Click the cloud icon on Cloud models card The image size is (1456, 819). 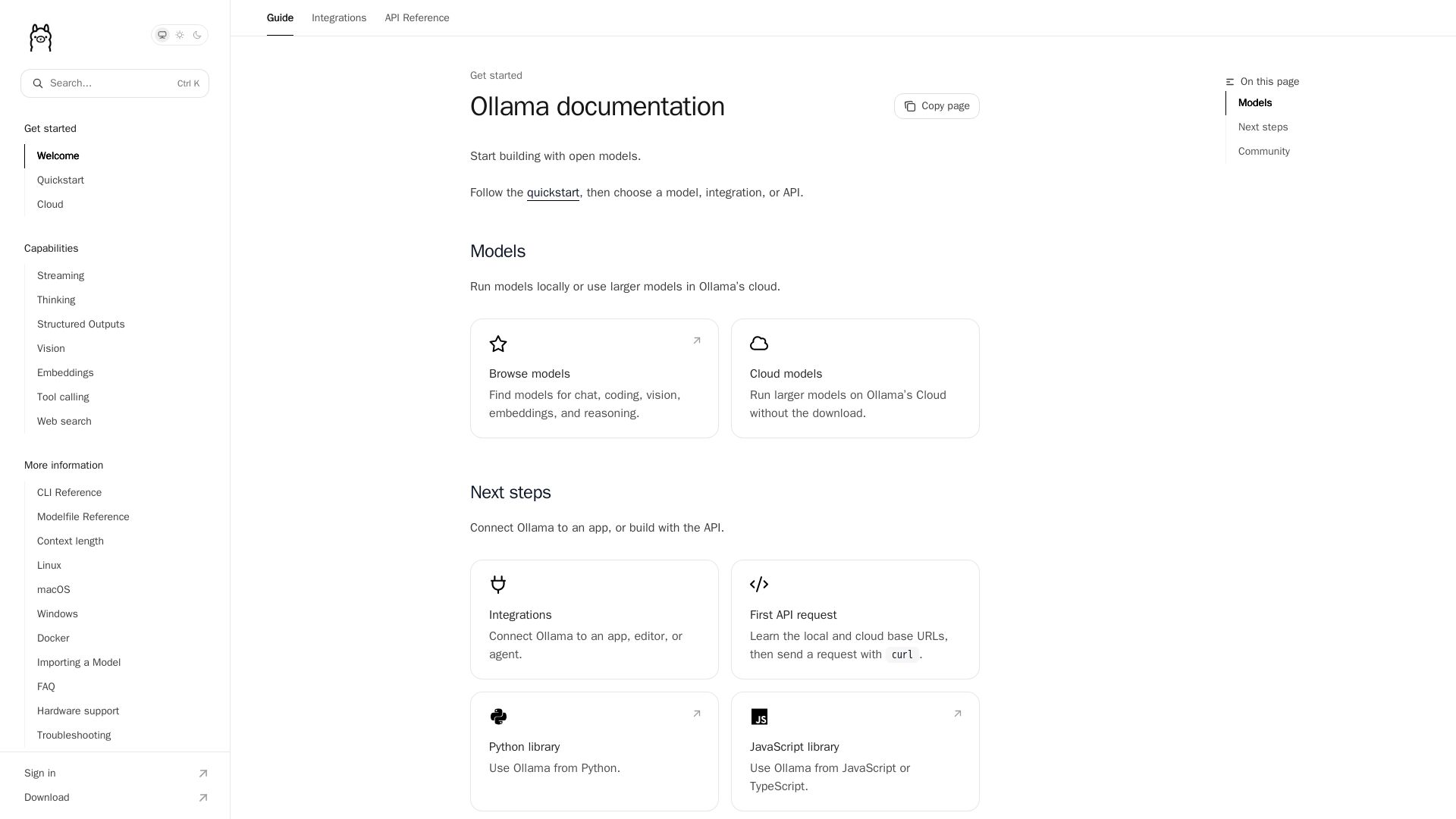[759, 344]
